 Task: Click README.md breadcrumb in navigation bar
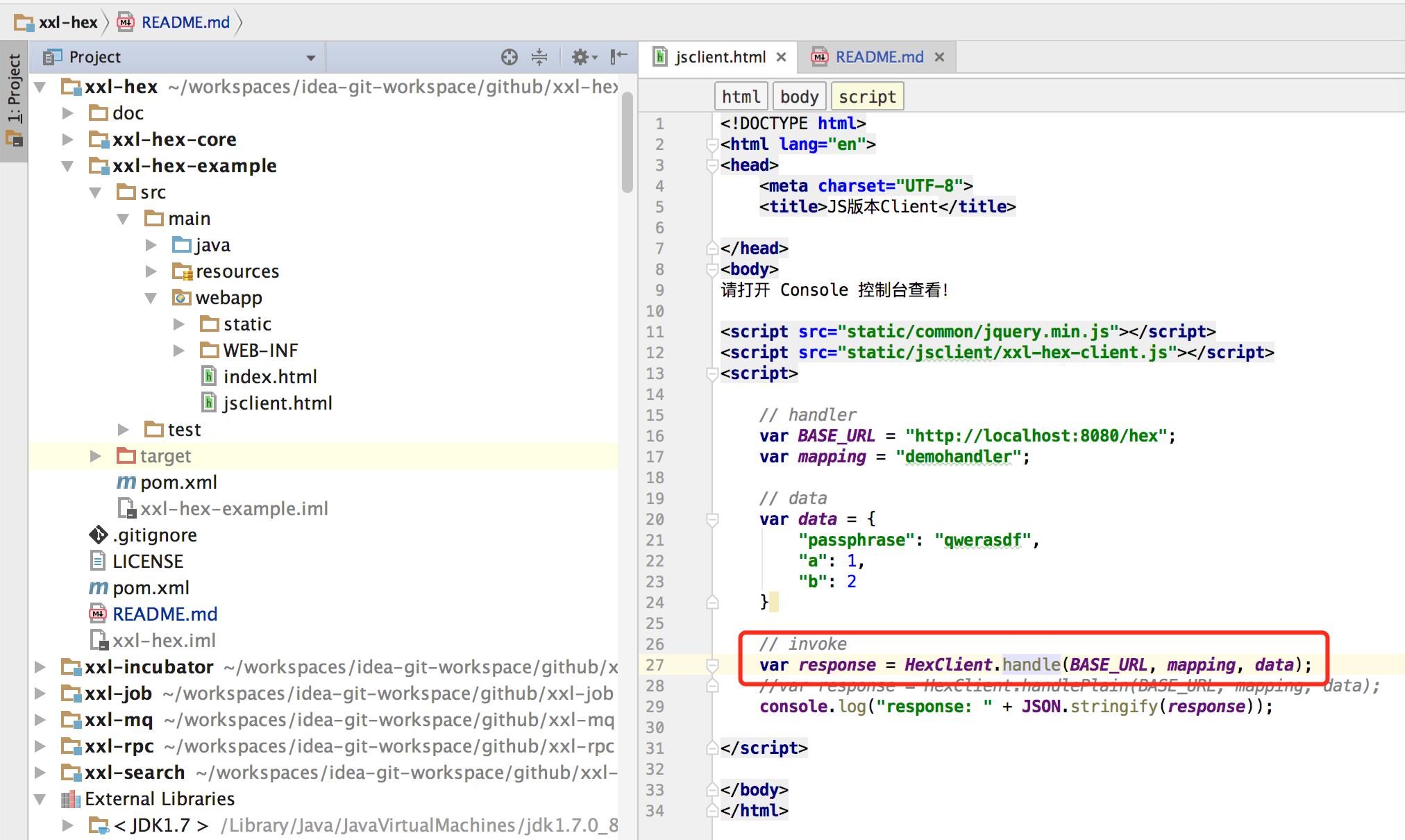click(x=174, y=22)
